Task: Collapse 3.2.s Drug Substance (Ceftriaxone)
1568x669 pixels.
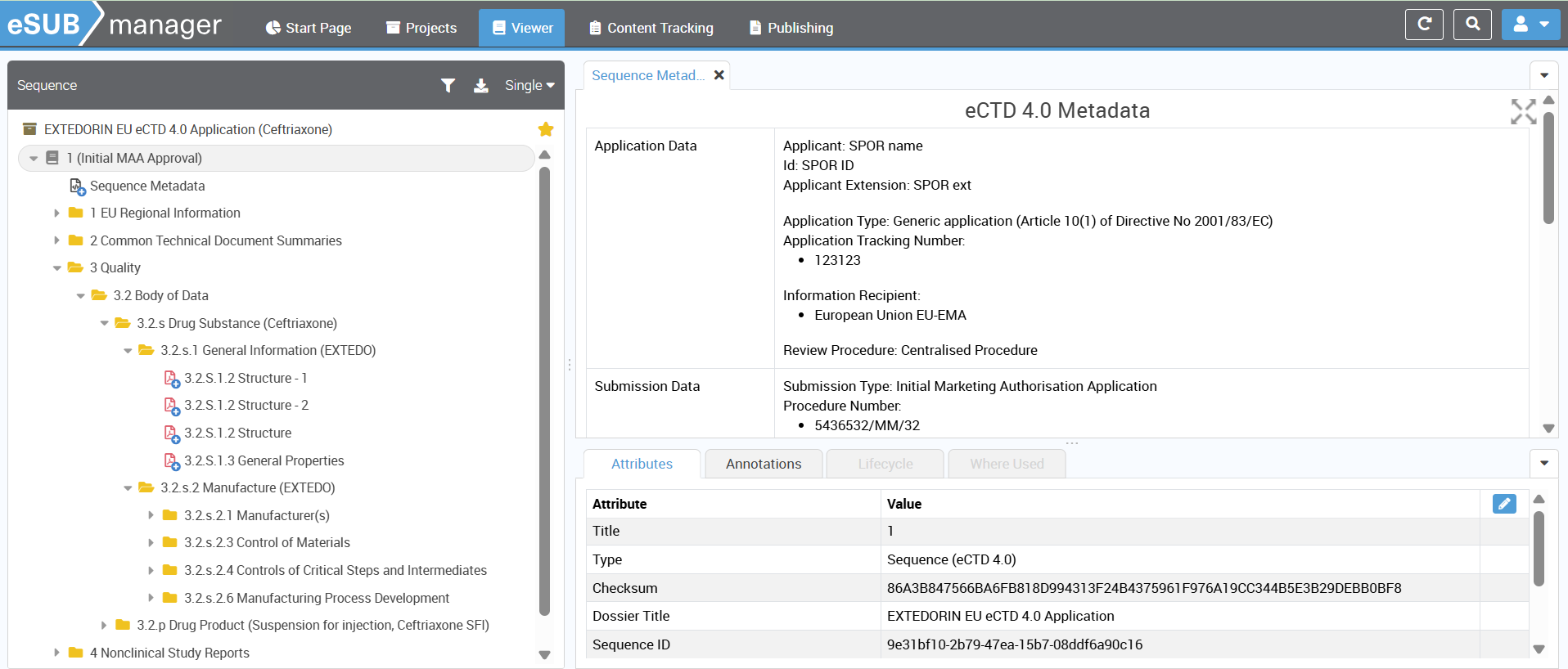Action: 104,323
